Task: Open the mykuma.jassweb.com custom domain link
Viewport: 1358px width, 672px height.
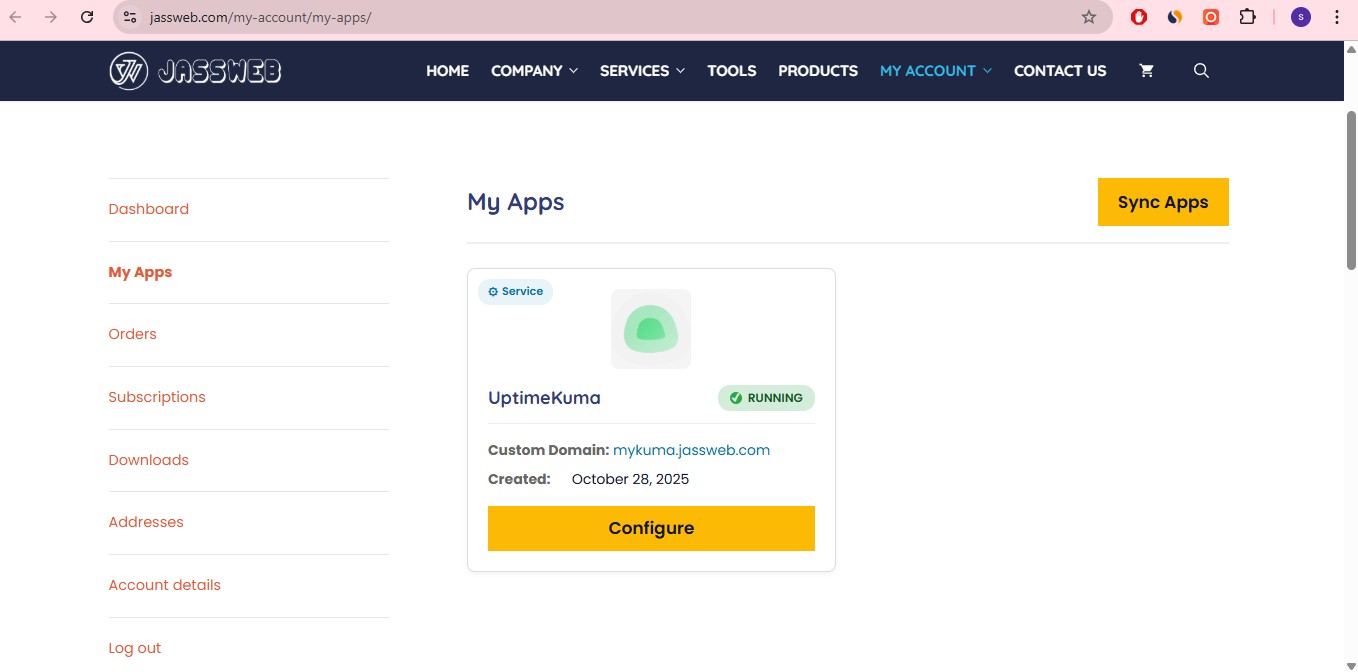Action: 692,450
